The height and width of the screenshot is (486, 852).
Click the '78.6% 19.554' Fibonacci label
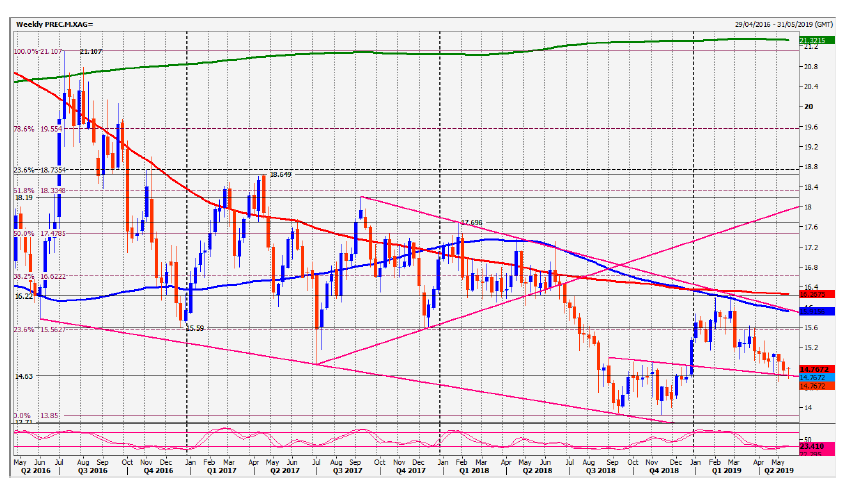[37, 129]
